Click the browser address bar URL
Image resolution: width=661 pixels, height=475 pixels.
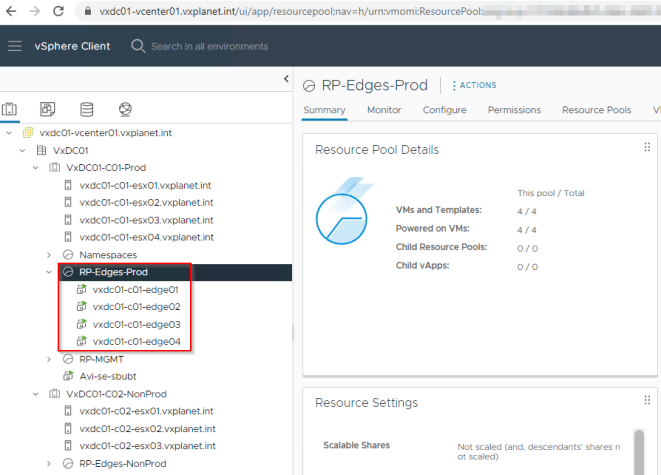pyautogui.click(x=291, y=11)
